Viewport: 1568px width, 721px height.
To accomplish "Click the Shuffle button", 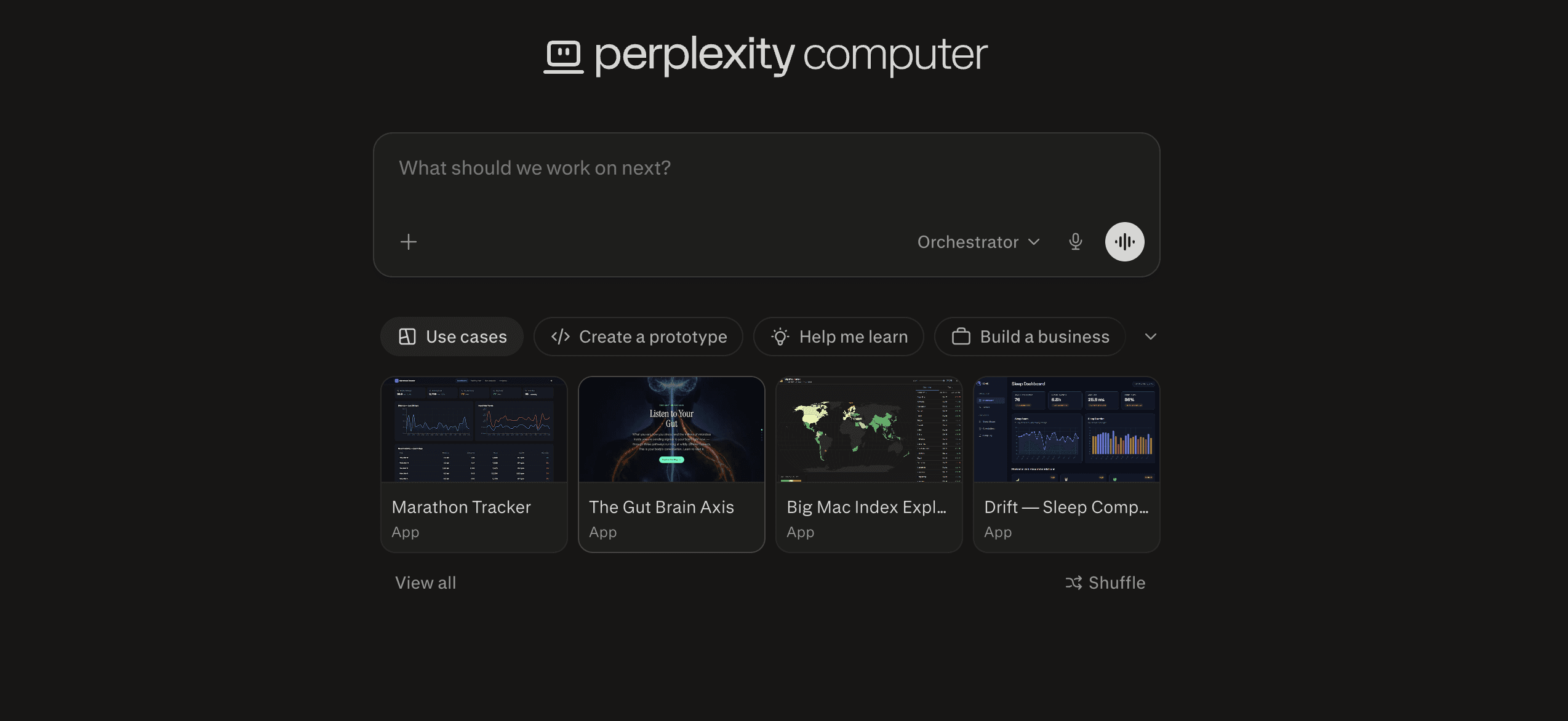I will pyautogui.click(x=1105, y=583).
